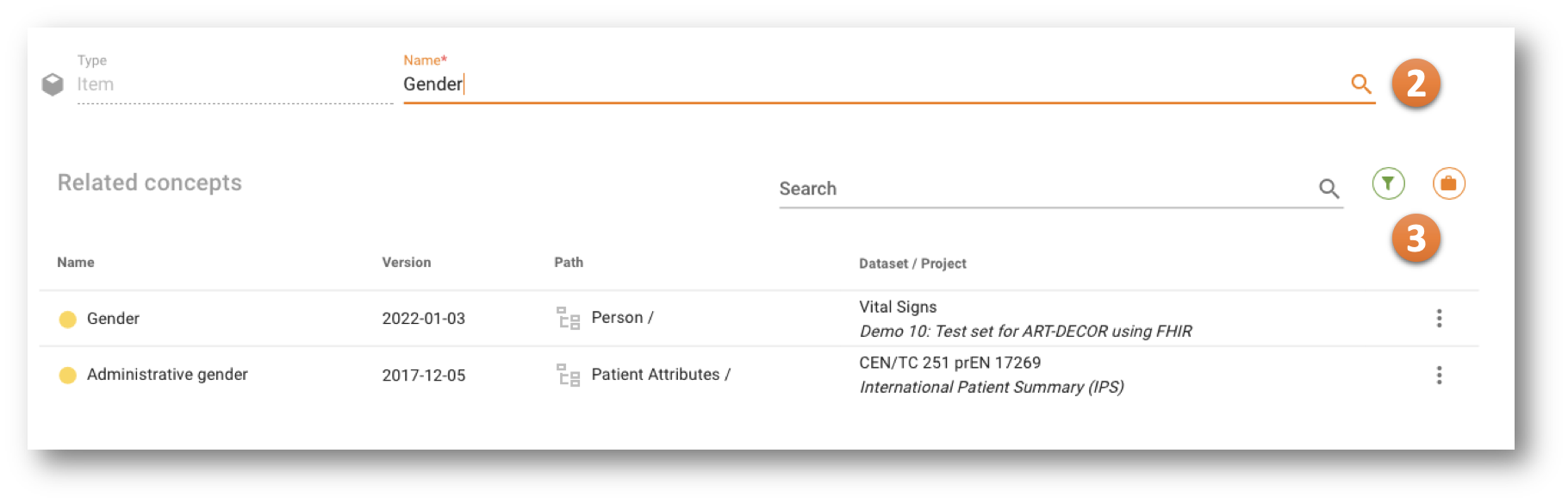
Task: Click the Path column header
Action: pos(569,263)
